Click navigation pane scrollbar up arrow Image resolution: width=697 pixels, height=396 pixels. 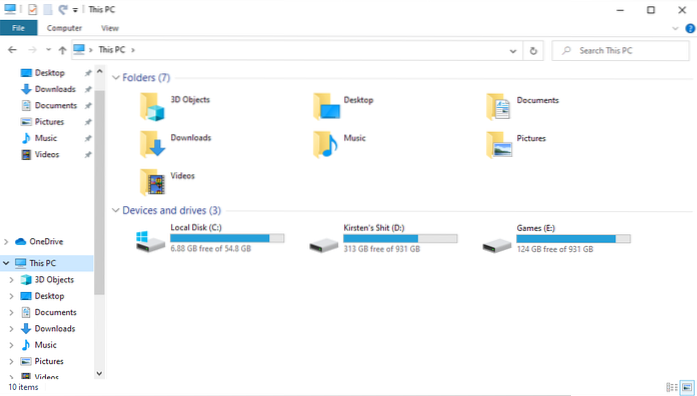100,72
